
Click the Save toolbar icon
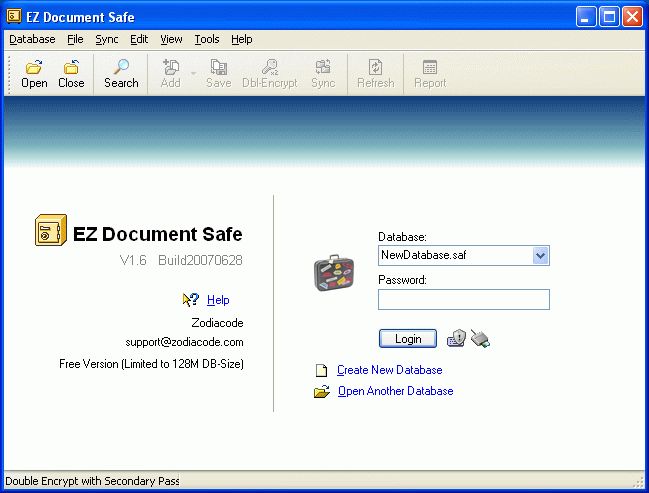pos(219,67)
